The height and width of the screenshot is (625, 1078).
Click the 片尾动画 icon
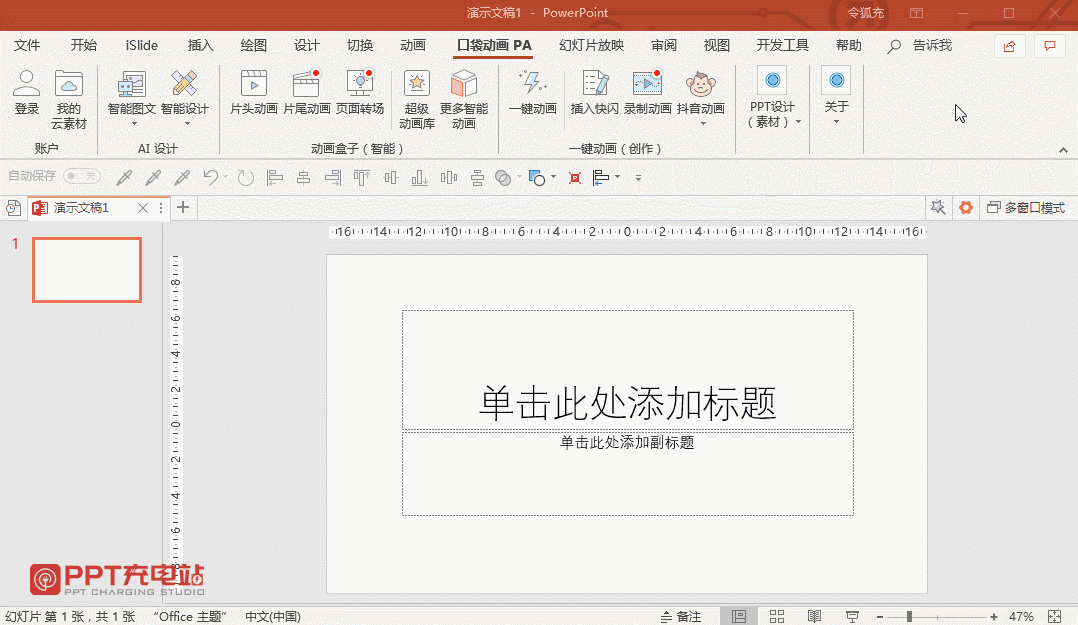coord(306,83)
